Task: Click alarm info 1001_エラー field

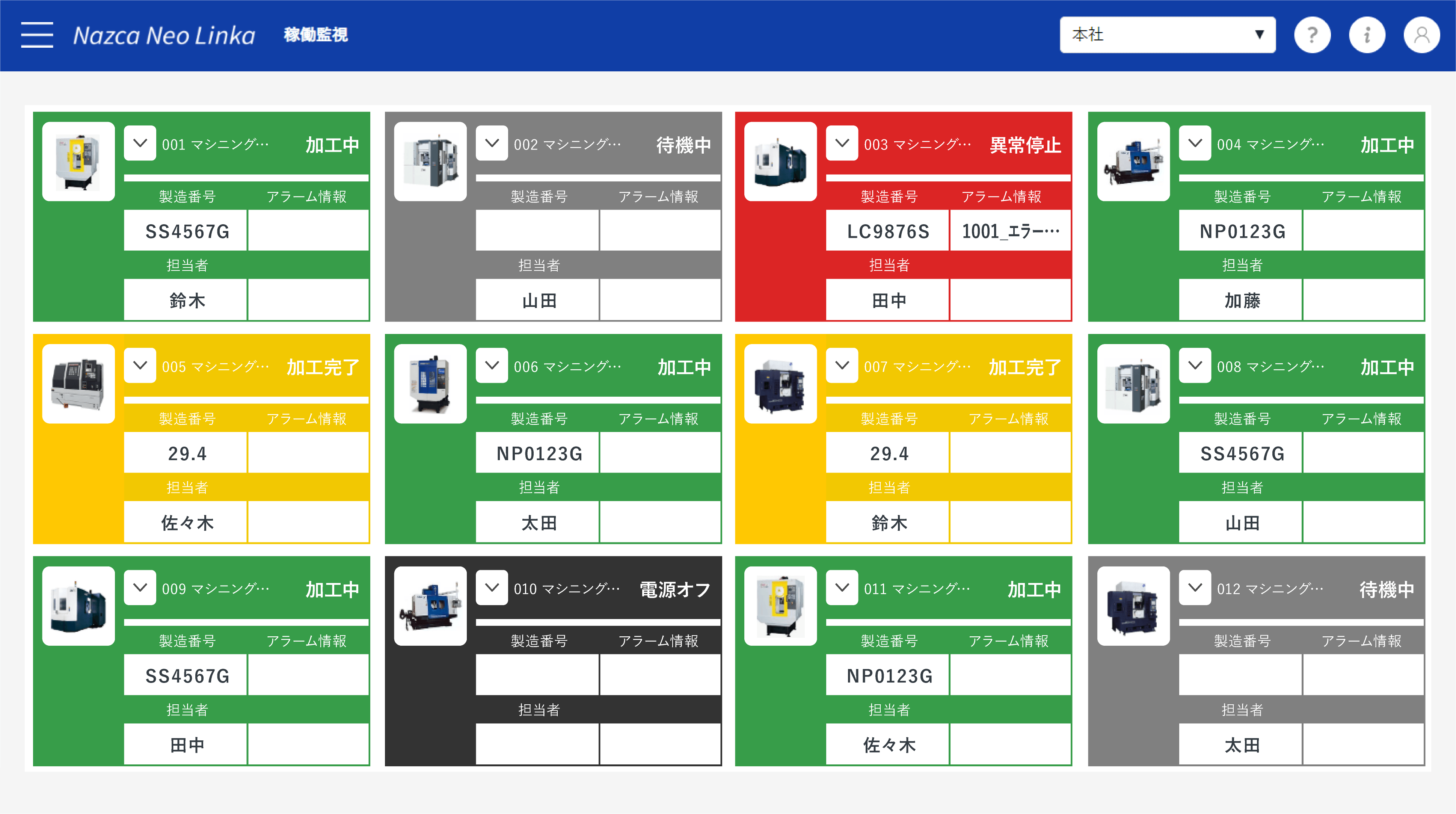Action: tap(1010, 231)
